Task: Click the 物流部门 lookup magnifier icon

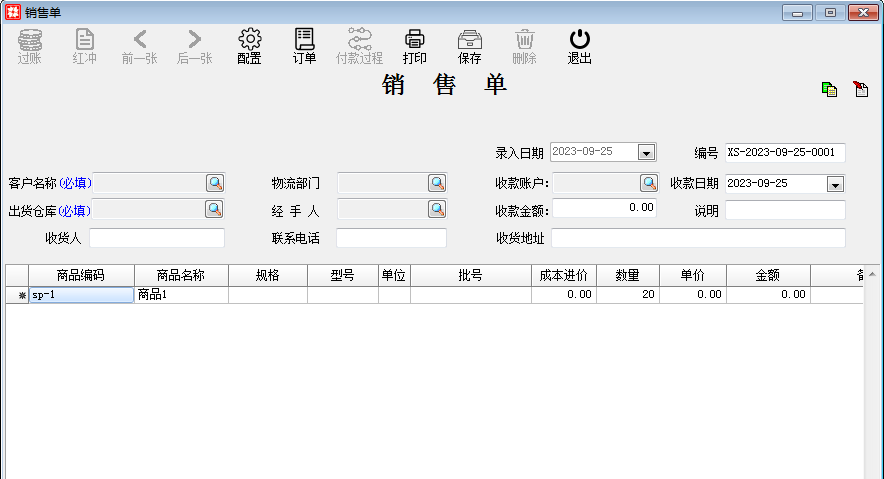Action: click(437, 183)
